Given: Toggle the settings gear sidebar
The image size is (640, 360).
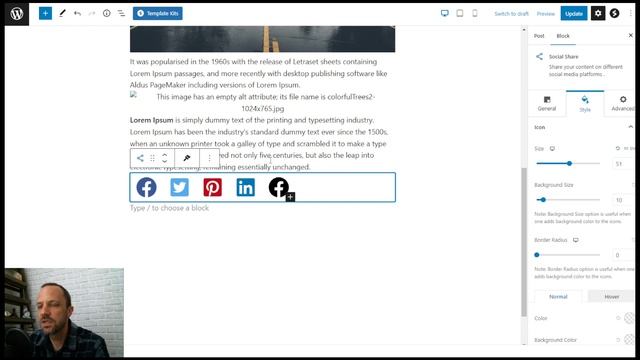Looking at the screenshot, I should (x=598, y=13).
